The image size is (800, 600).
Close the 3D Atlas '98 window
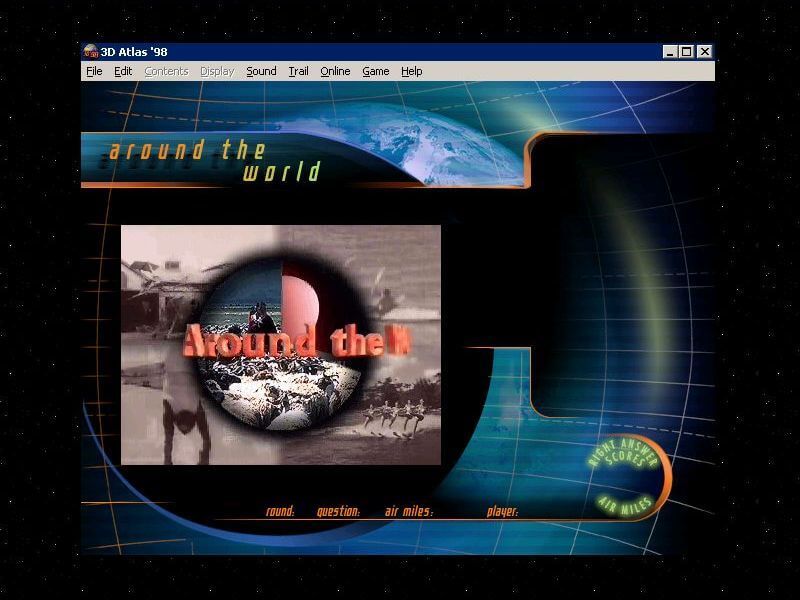[705, 52]
